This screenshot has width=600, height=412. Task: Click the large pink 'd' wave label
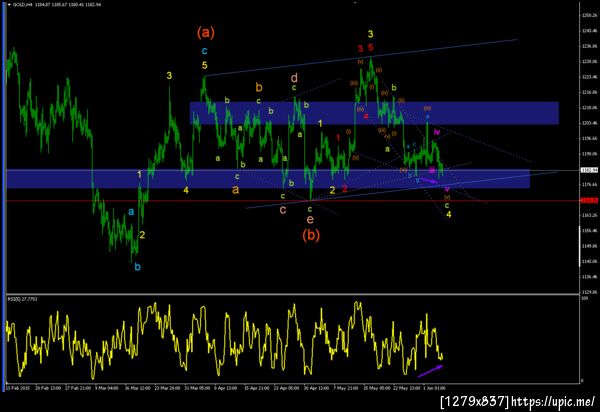294,78
